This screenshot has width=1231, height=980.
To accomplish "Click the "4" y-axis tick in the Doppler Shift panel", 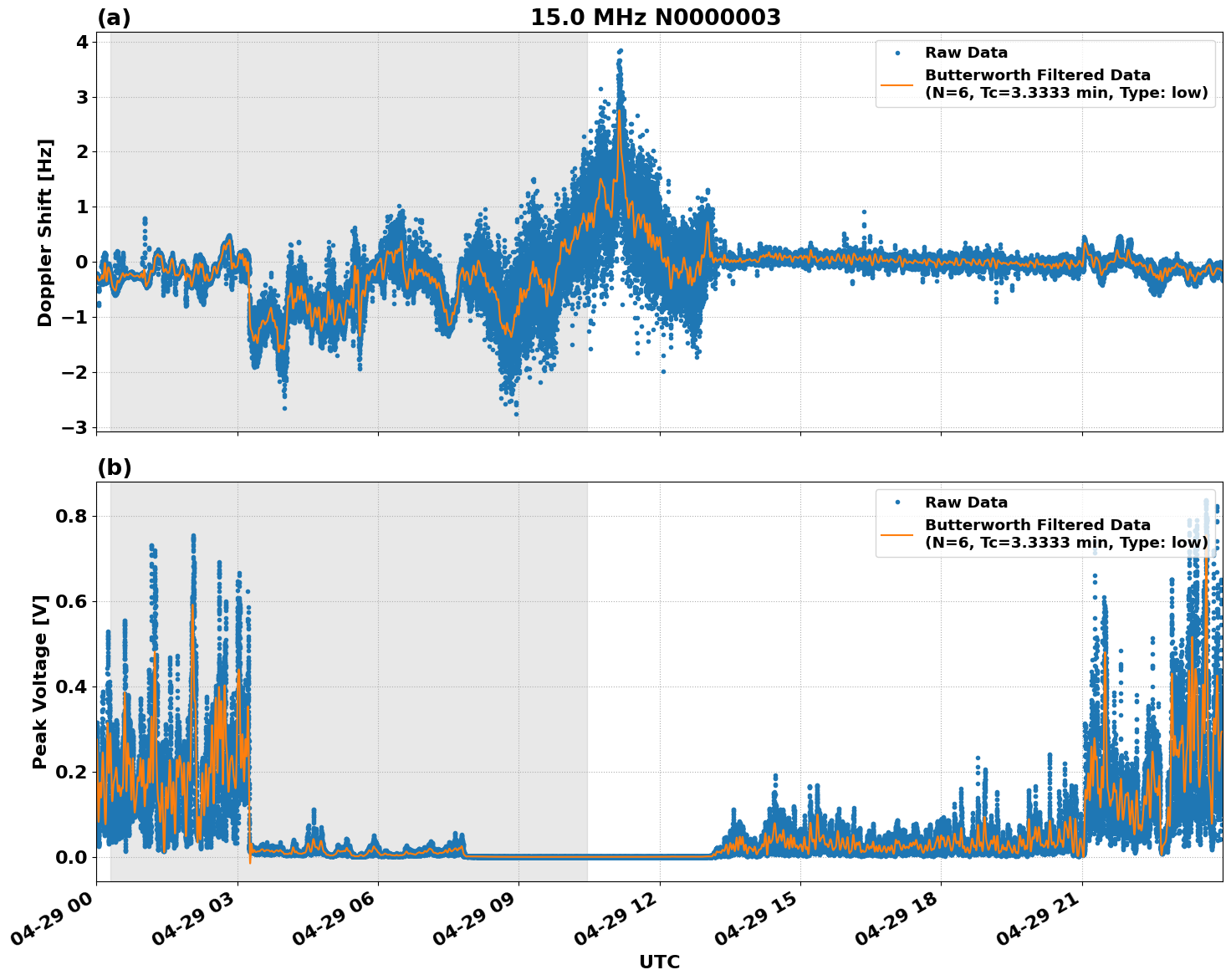I will pyautogui.click(x=81, y=42).
